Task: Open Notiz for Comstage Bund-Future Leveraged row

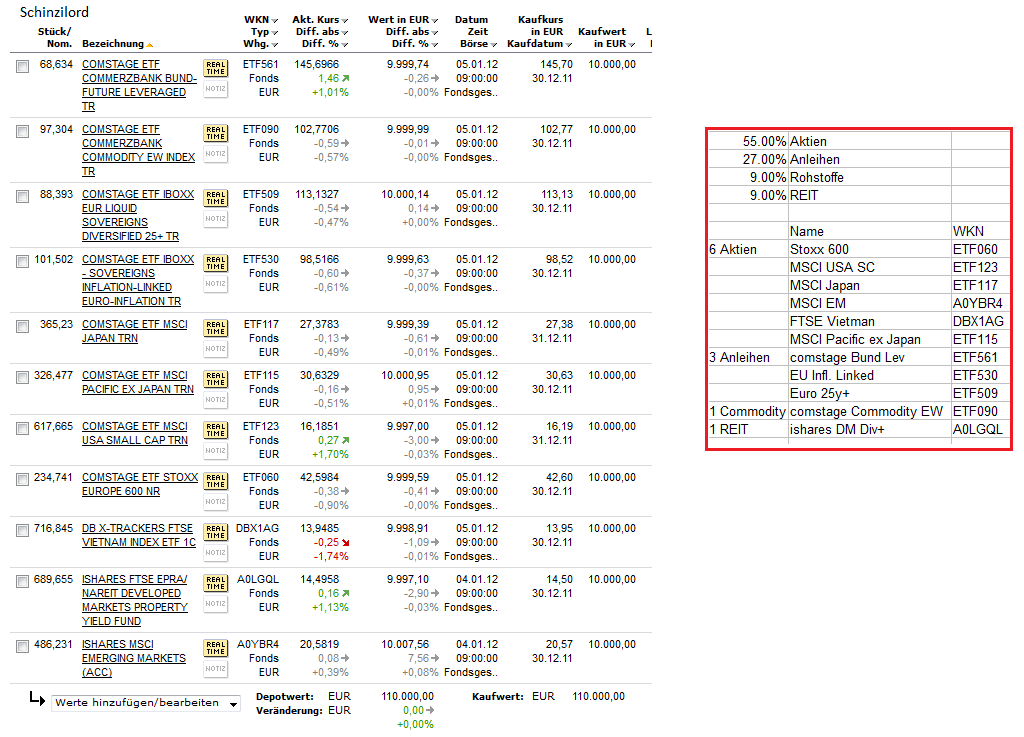Action: point(216,89)
